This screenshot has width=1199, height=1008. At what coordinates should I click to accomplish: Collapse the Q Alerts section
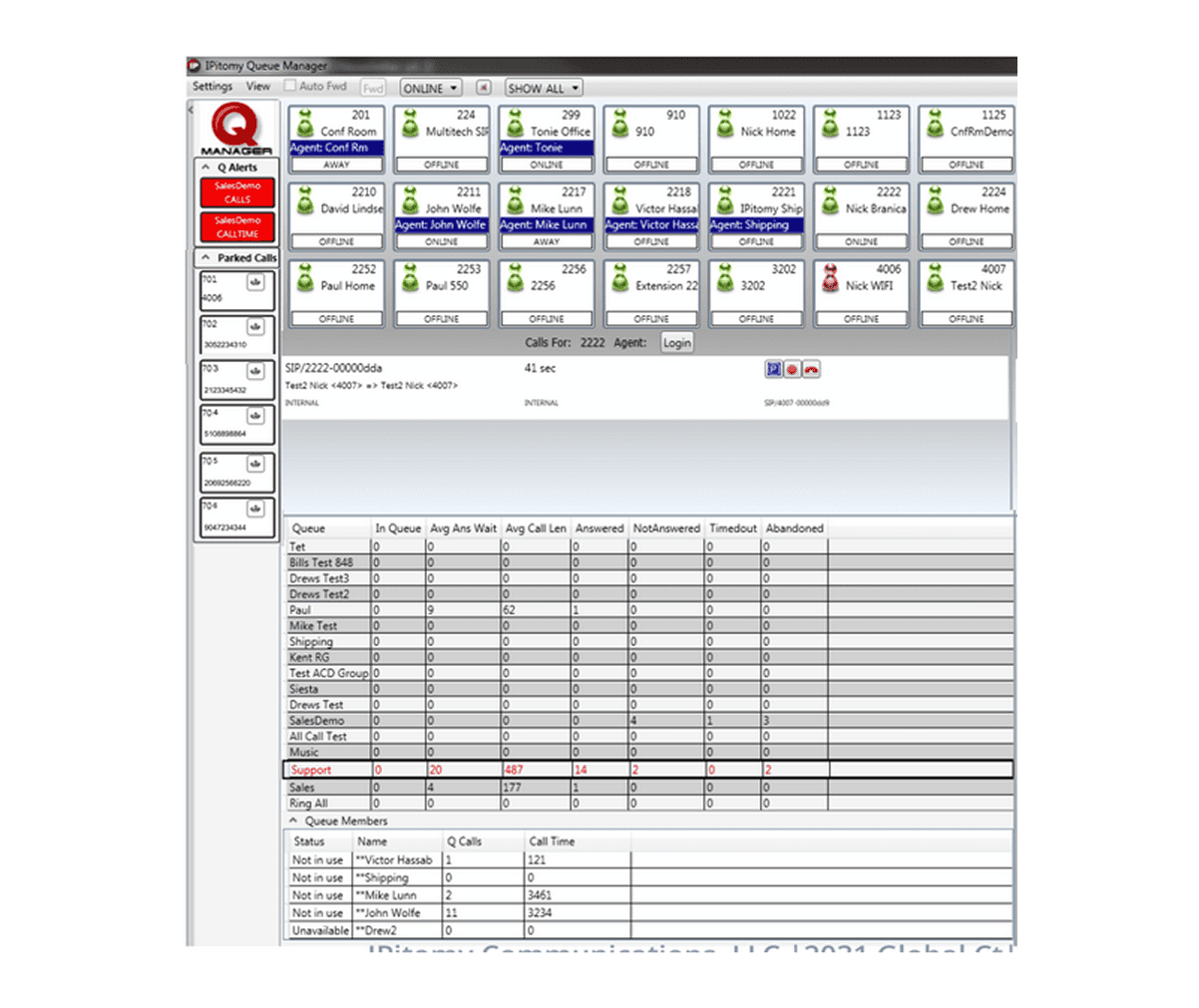click(205, 168)
